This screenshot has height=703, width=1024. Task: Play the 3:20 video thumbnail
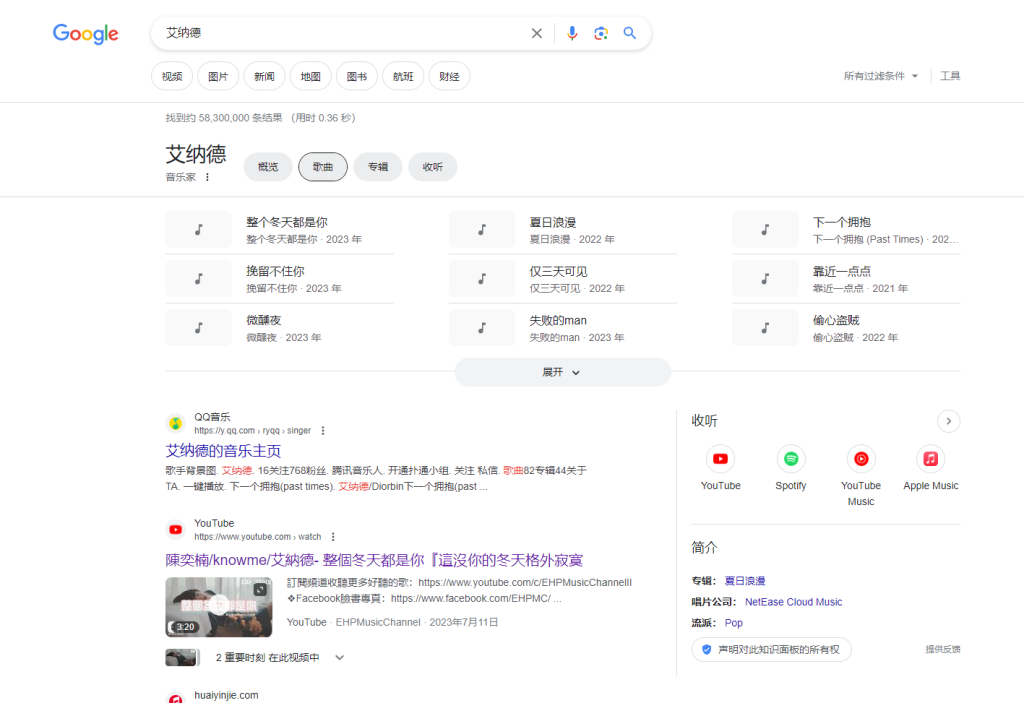coord(219,607)
